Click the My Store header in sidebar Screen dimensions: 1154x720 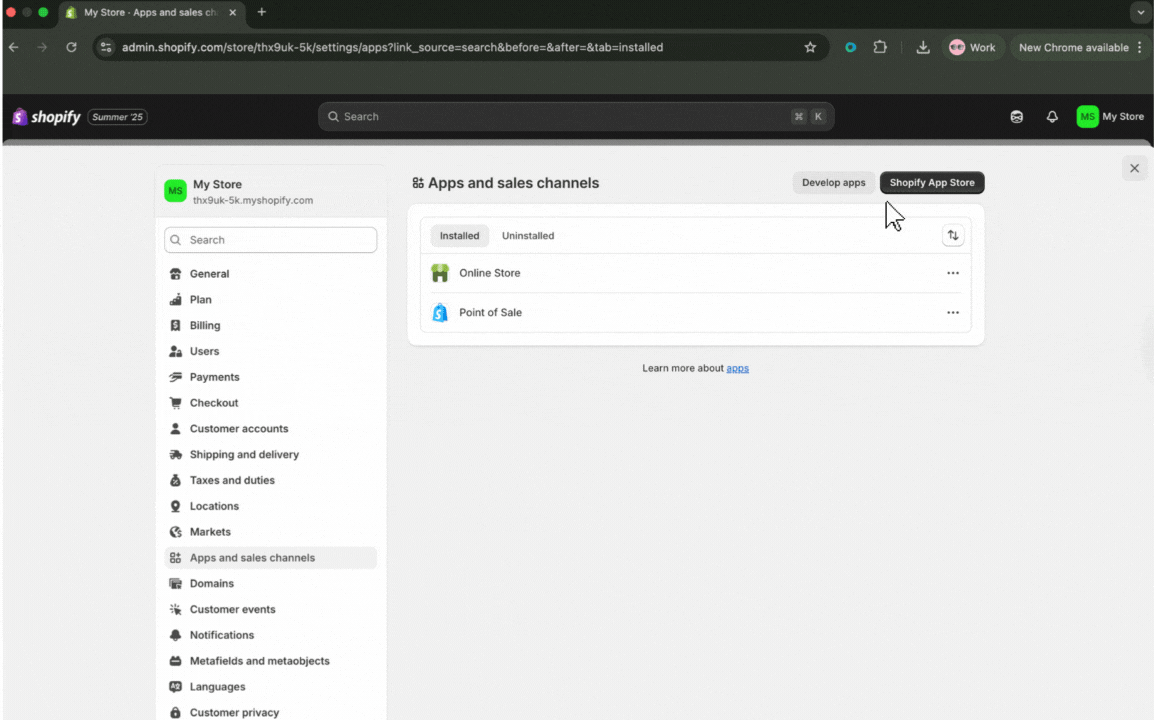(270, 191)
